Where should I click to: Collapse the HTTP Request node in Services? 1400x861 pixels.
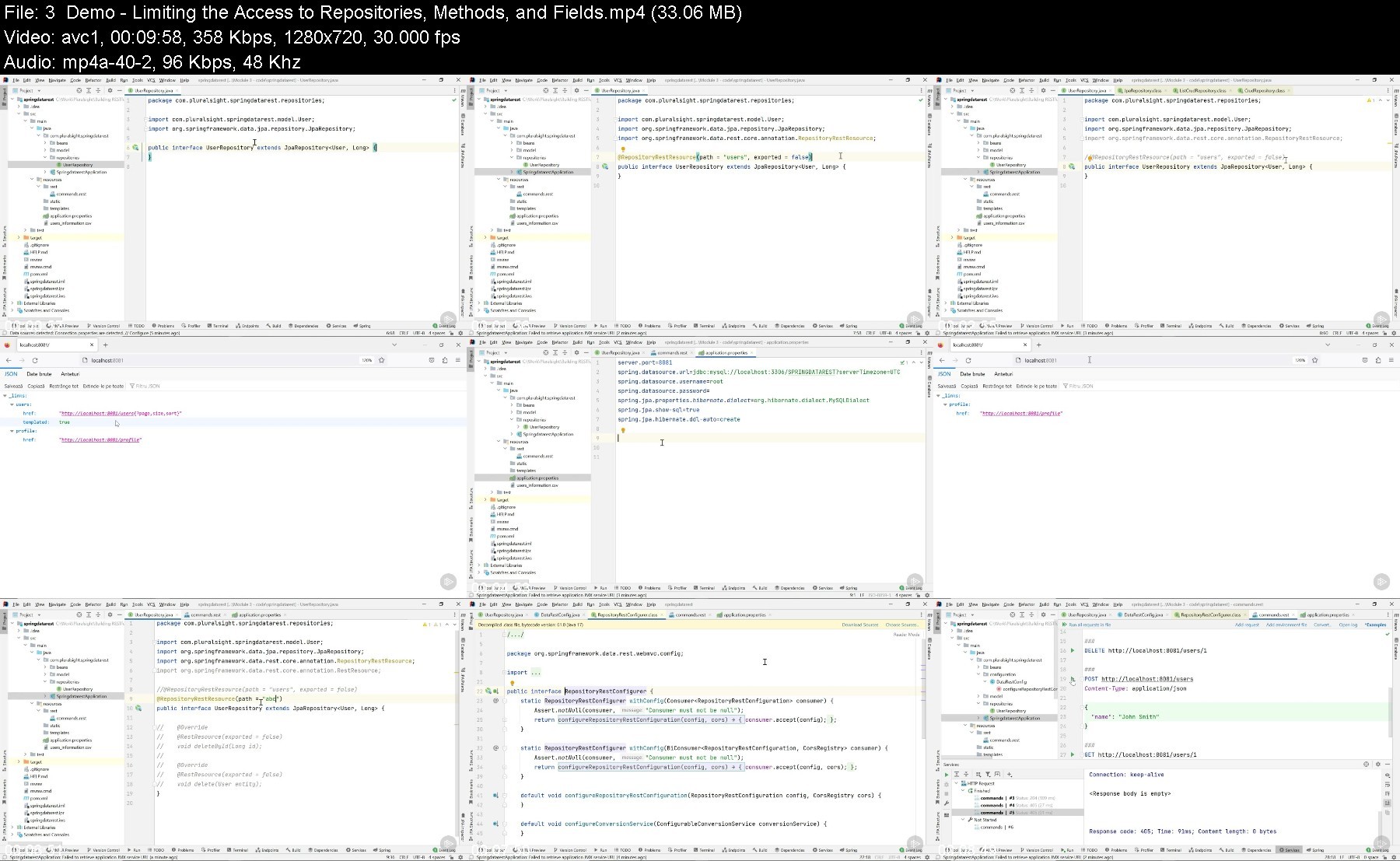click(957, 783)
